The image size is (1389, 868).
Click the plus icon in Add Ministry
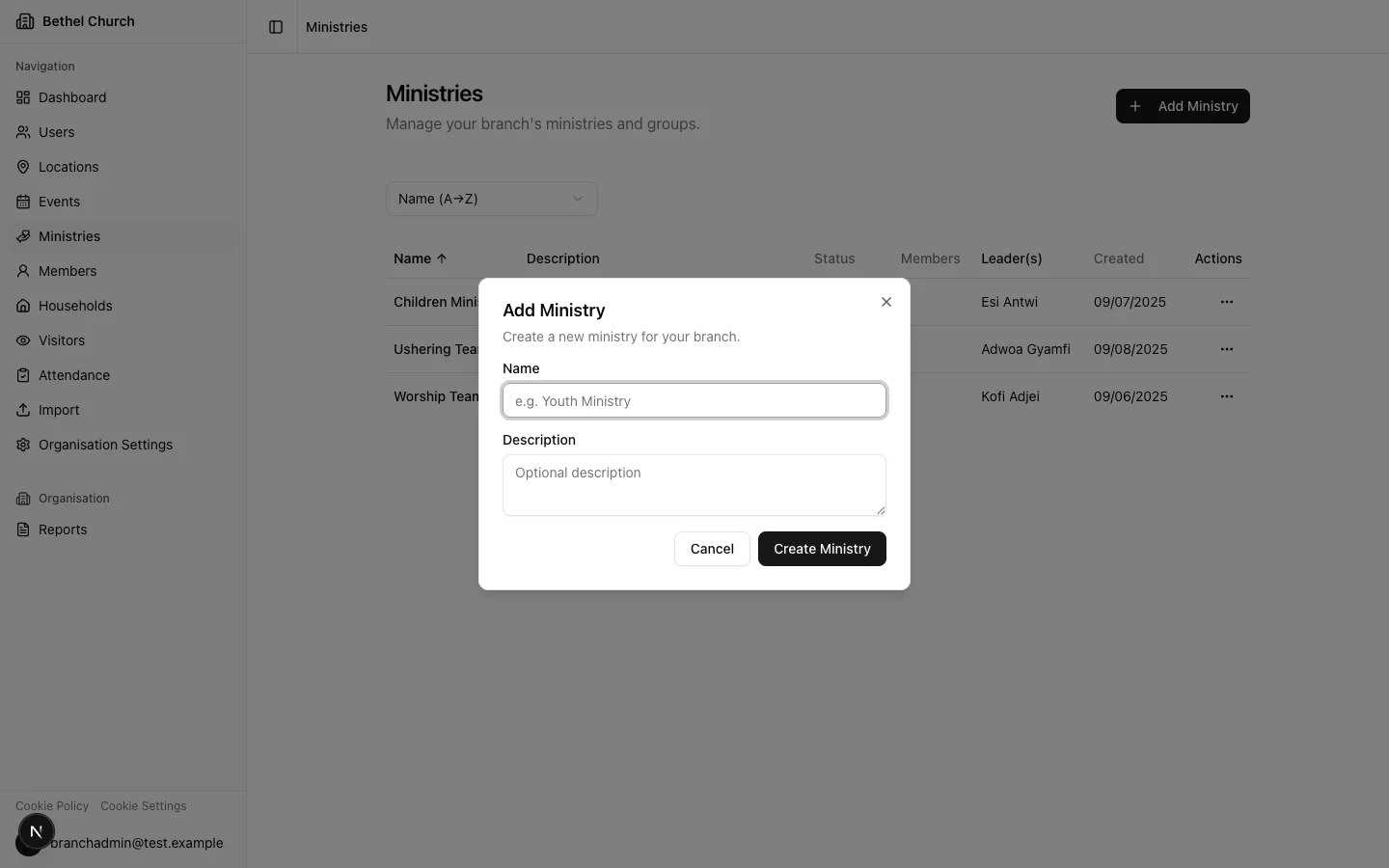[1135, 106]
